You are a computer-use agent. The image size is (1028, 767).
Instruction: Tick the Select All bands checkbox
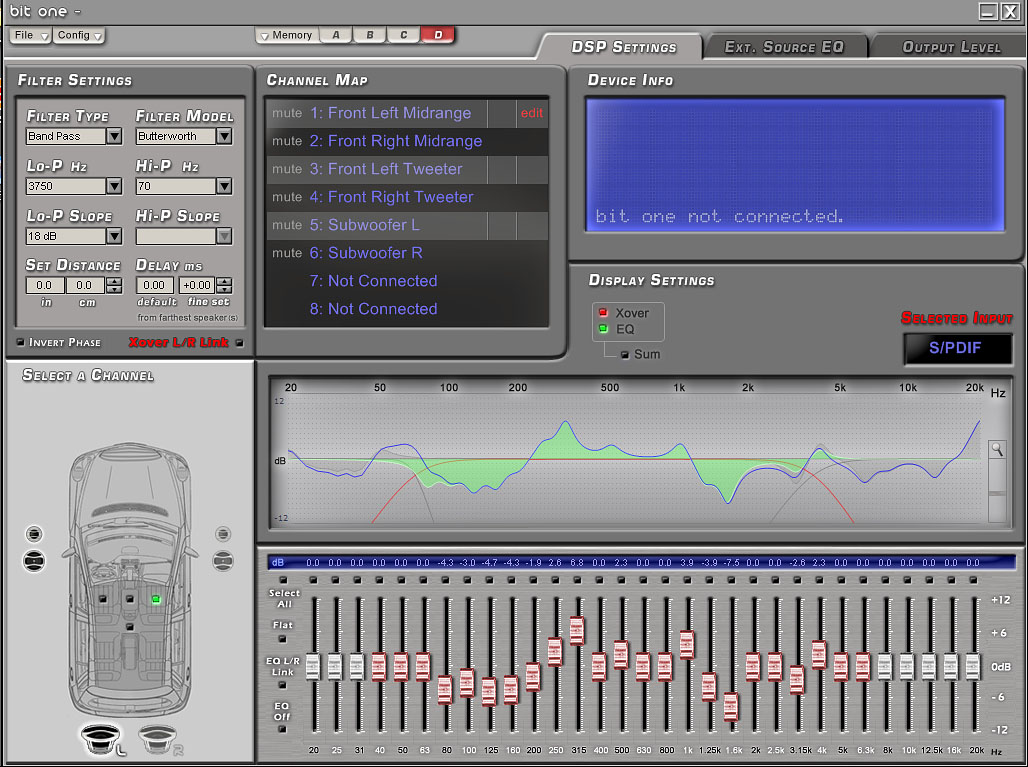click(283, 580)
